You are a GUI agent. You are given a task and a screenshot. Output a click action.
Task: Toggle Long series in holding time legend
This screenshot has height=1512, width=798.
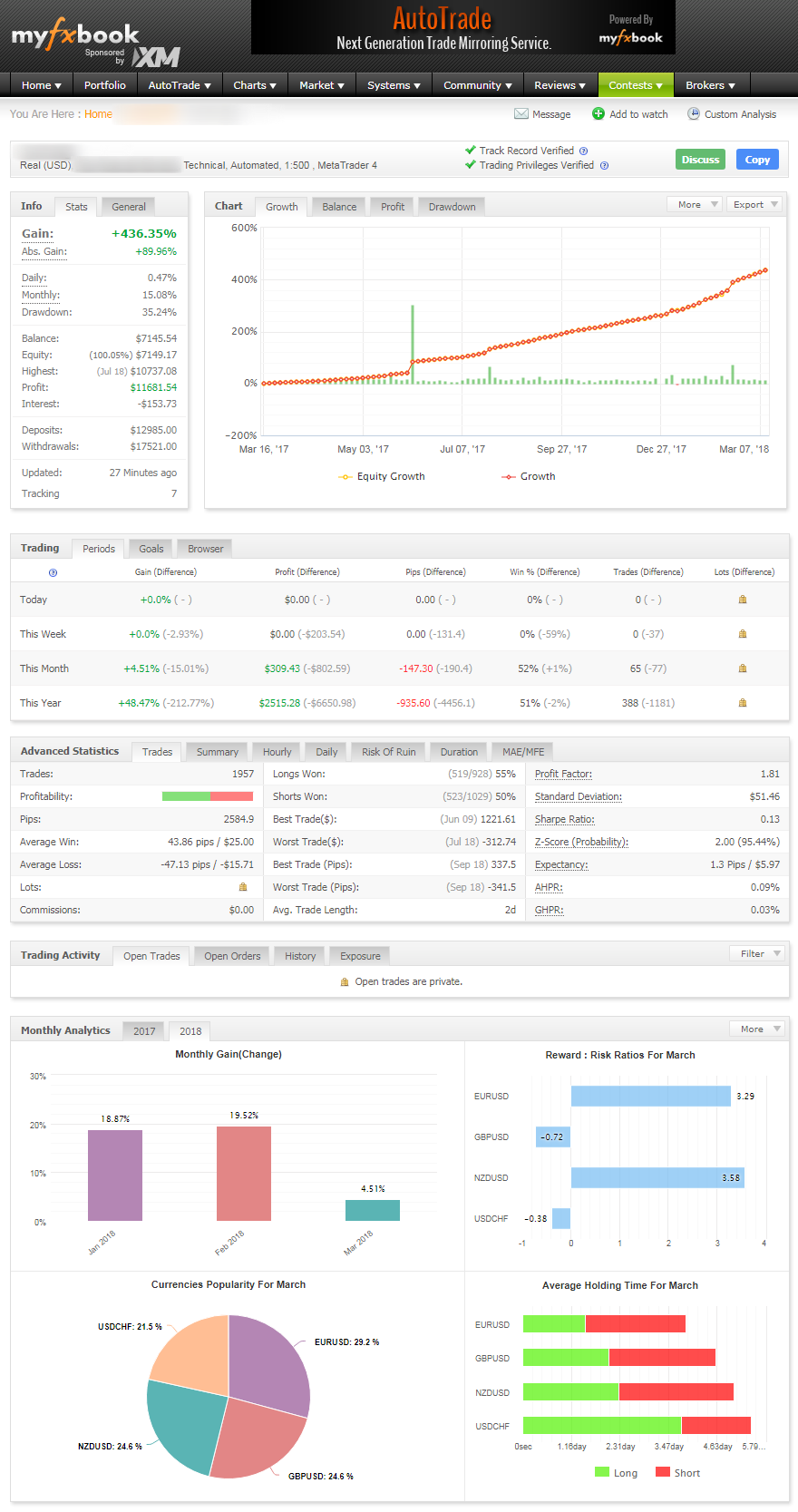click(616, 1473)
